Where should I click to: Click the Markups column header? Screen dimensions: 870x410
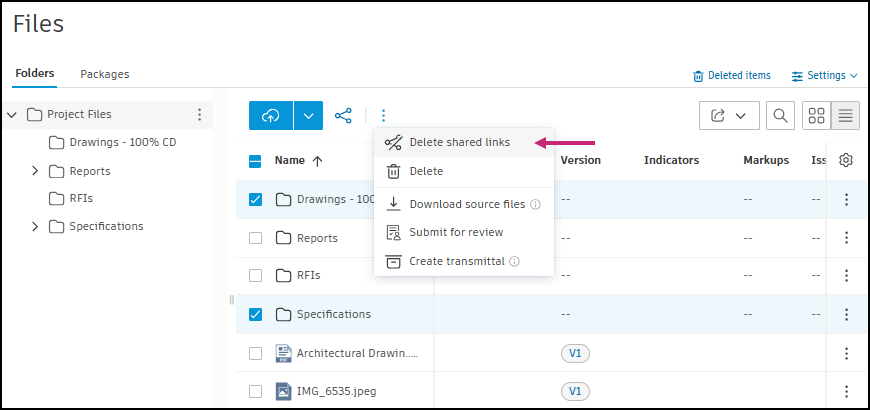pos(766,160)
